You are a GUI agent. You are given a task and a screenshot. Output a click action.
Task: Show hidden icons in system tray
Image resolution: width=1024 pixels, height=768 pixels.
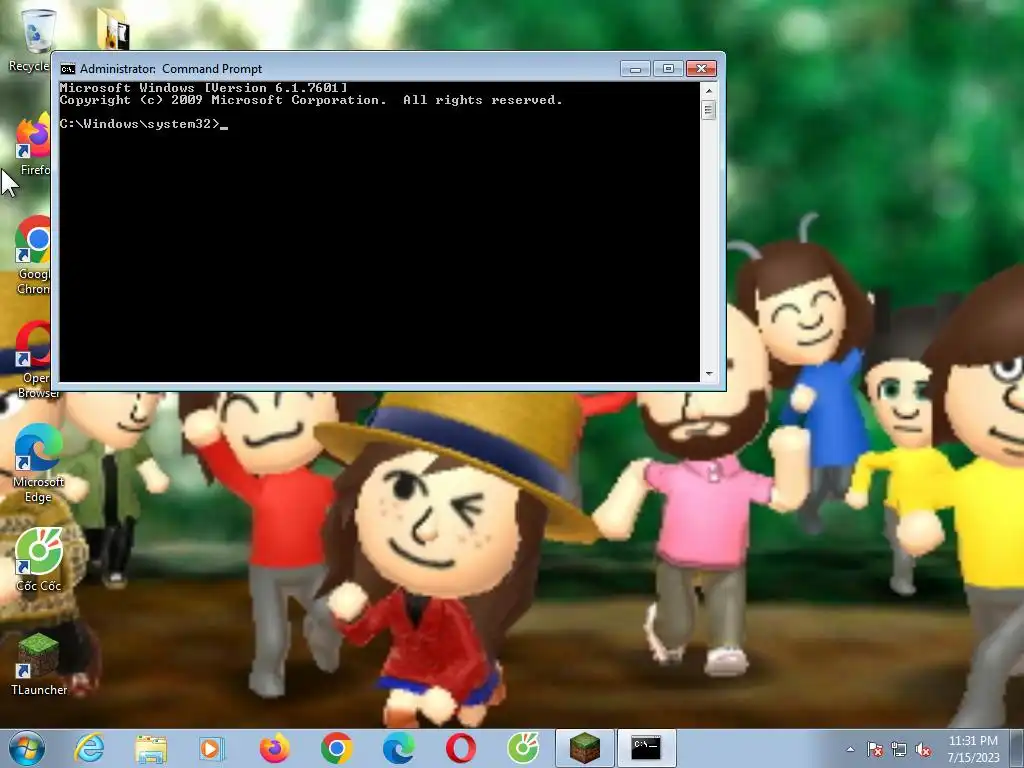(x=850, y=750)
